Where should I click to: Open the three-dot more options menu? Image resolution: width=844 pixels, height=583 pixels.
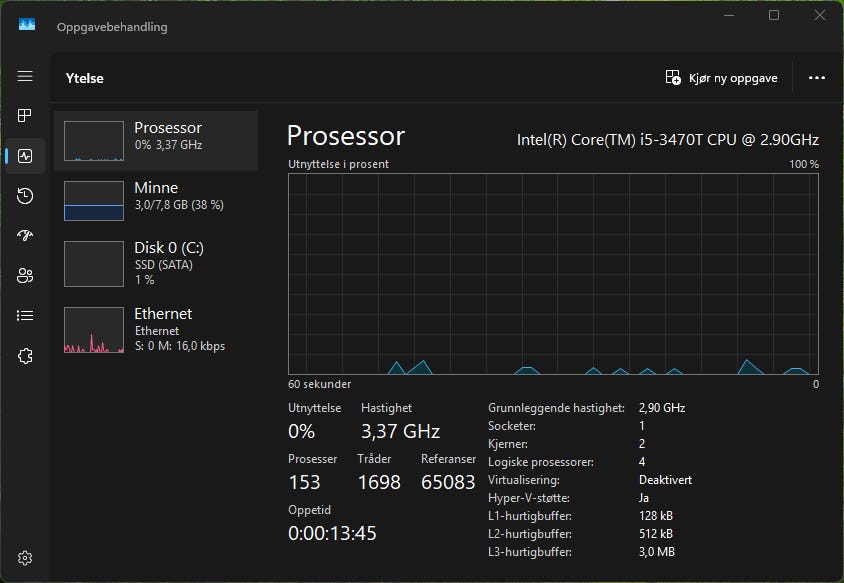(817, 78)
